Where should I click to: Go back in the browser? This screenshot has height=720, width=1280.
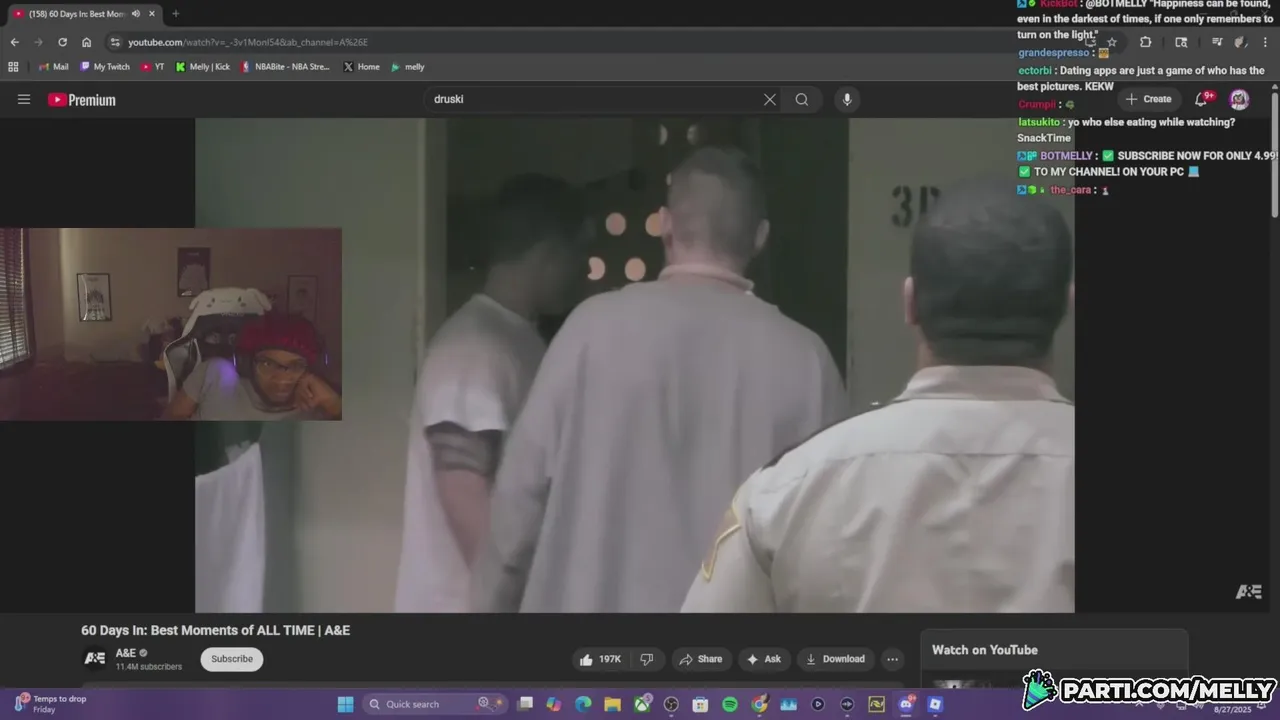point(14,42)
